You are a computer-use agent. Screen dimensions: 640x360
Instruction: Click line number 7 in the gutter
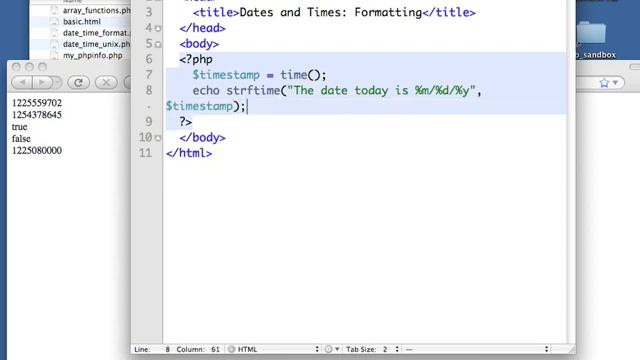click(149, 75)
